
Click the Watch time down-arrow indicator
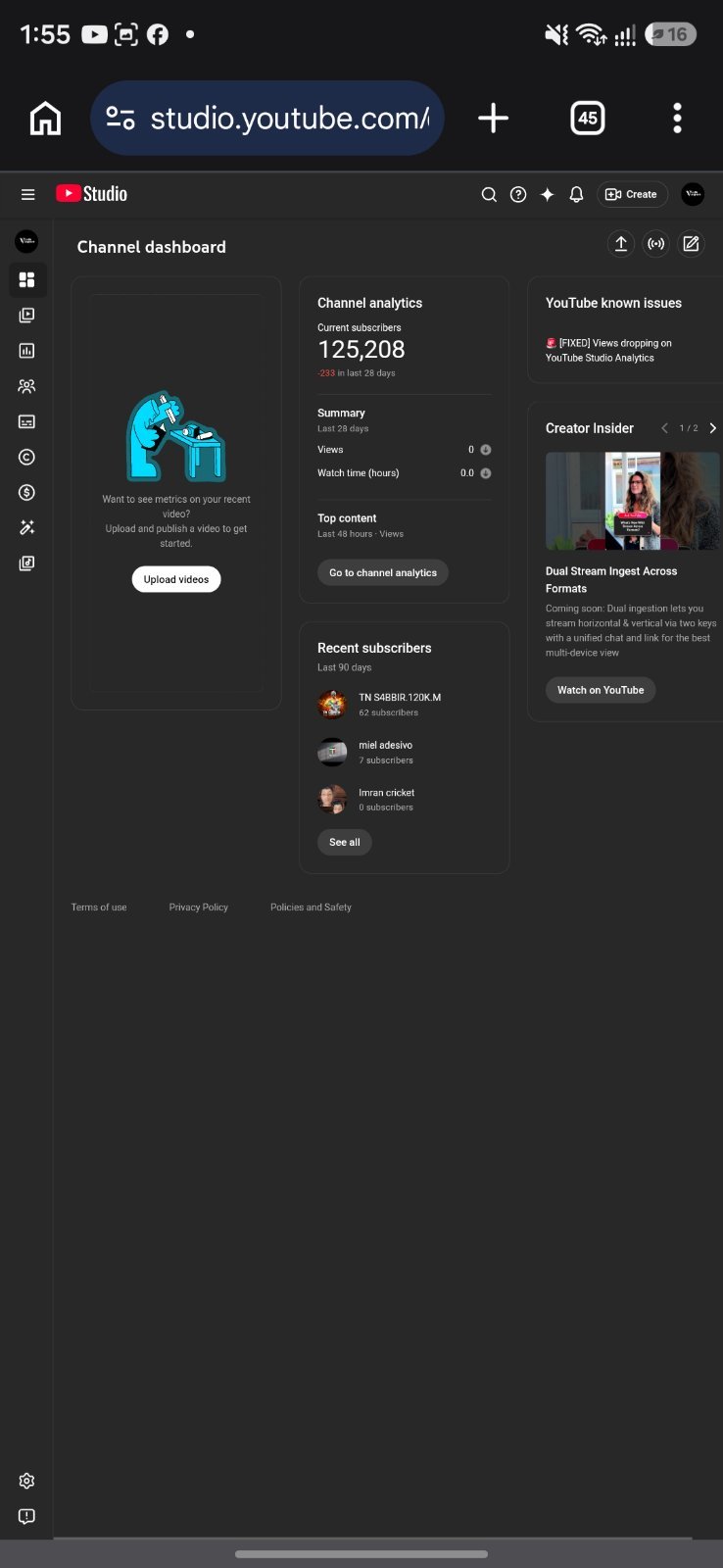point(485,473)
